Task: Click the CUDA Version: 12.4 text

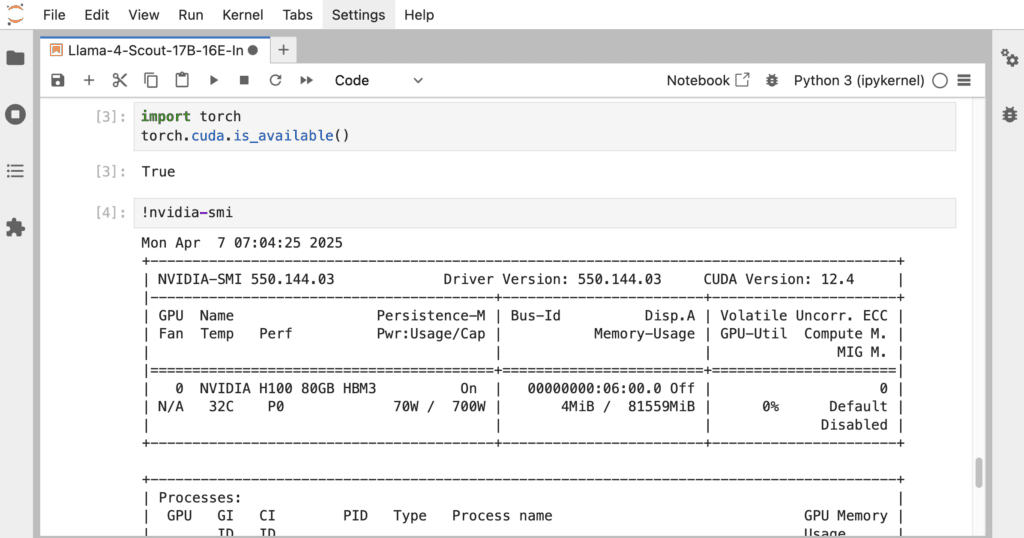Action: (778, 279)
